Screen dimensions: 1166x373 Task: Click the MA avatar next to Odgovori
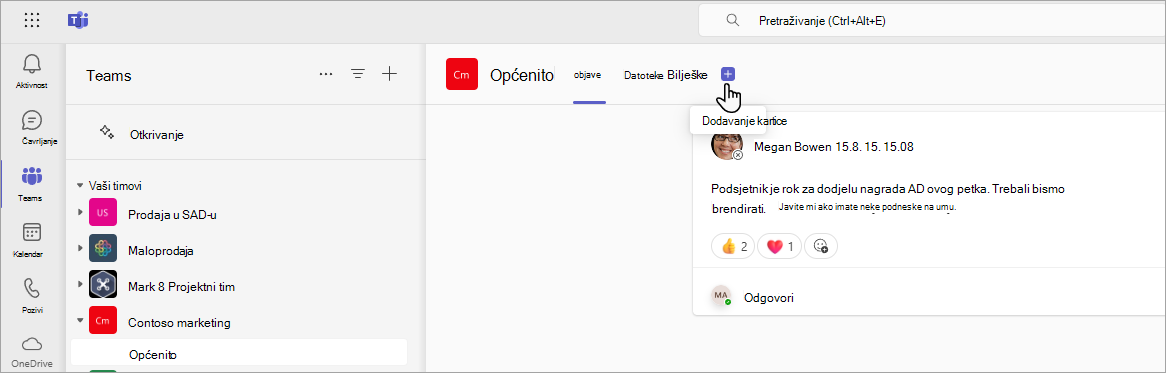721,295
